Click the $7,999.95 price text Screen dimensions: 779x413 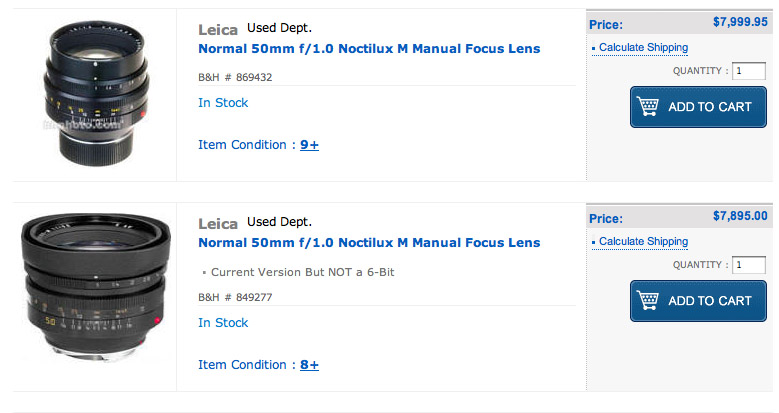click(740, 22)
